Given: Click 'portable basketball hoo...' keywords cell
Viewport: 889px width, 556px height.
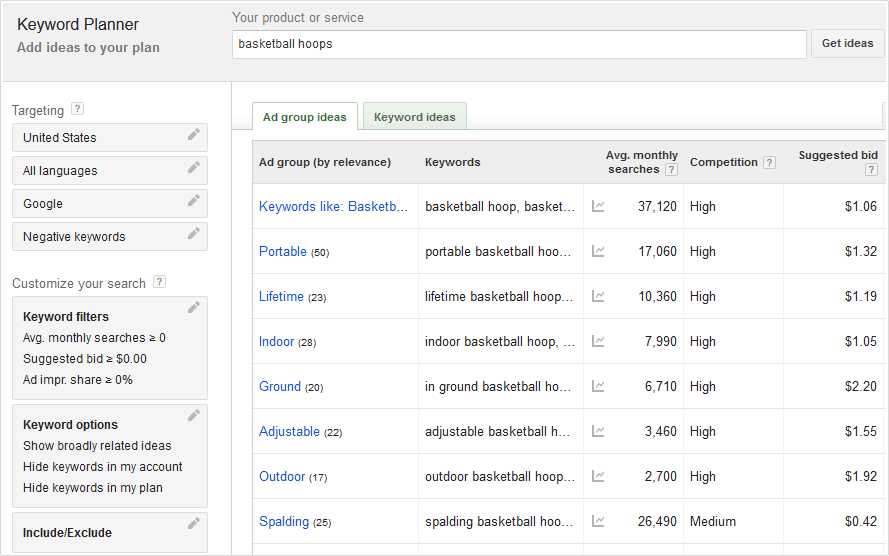Looking at the screenshot, I should click(x=498, y=251).
